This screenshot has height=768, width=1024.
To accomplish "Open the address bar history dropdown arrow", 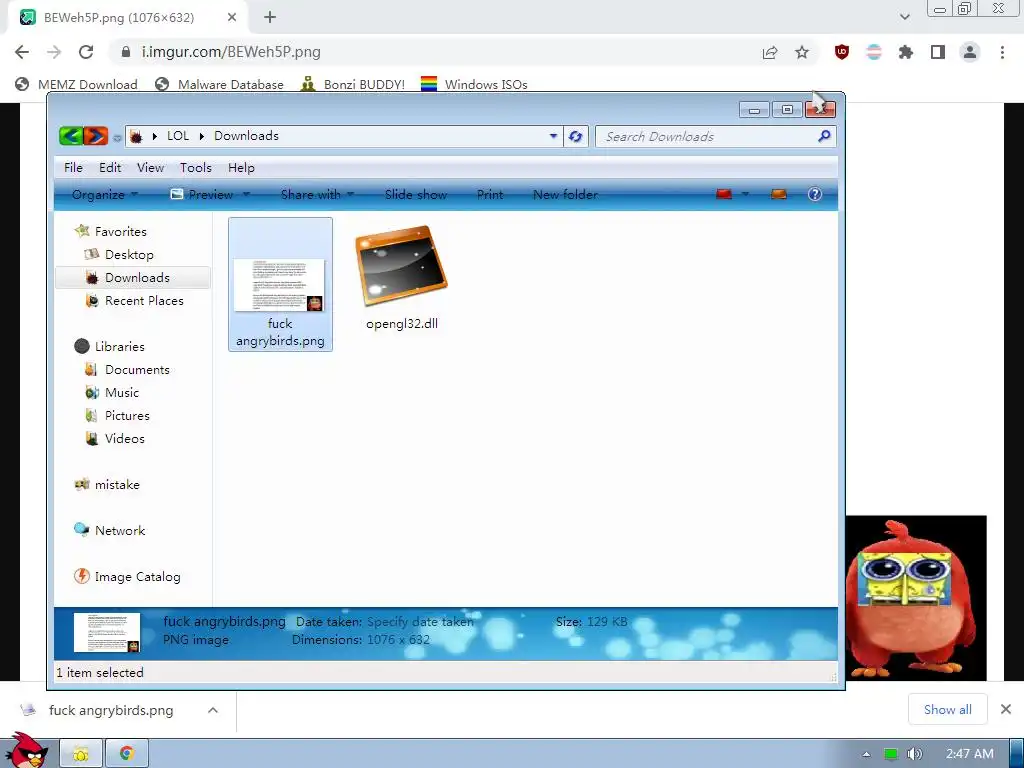I will (553, 136).
